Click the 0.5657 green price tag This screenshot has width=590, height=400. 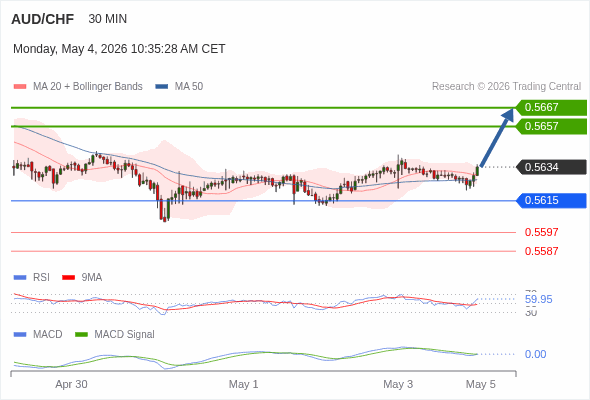point(551,126)
